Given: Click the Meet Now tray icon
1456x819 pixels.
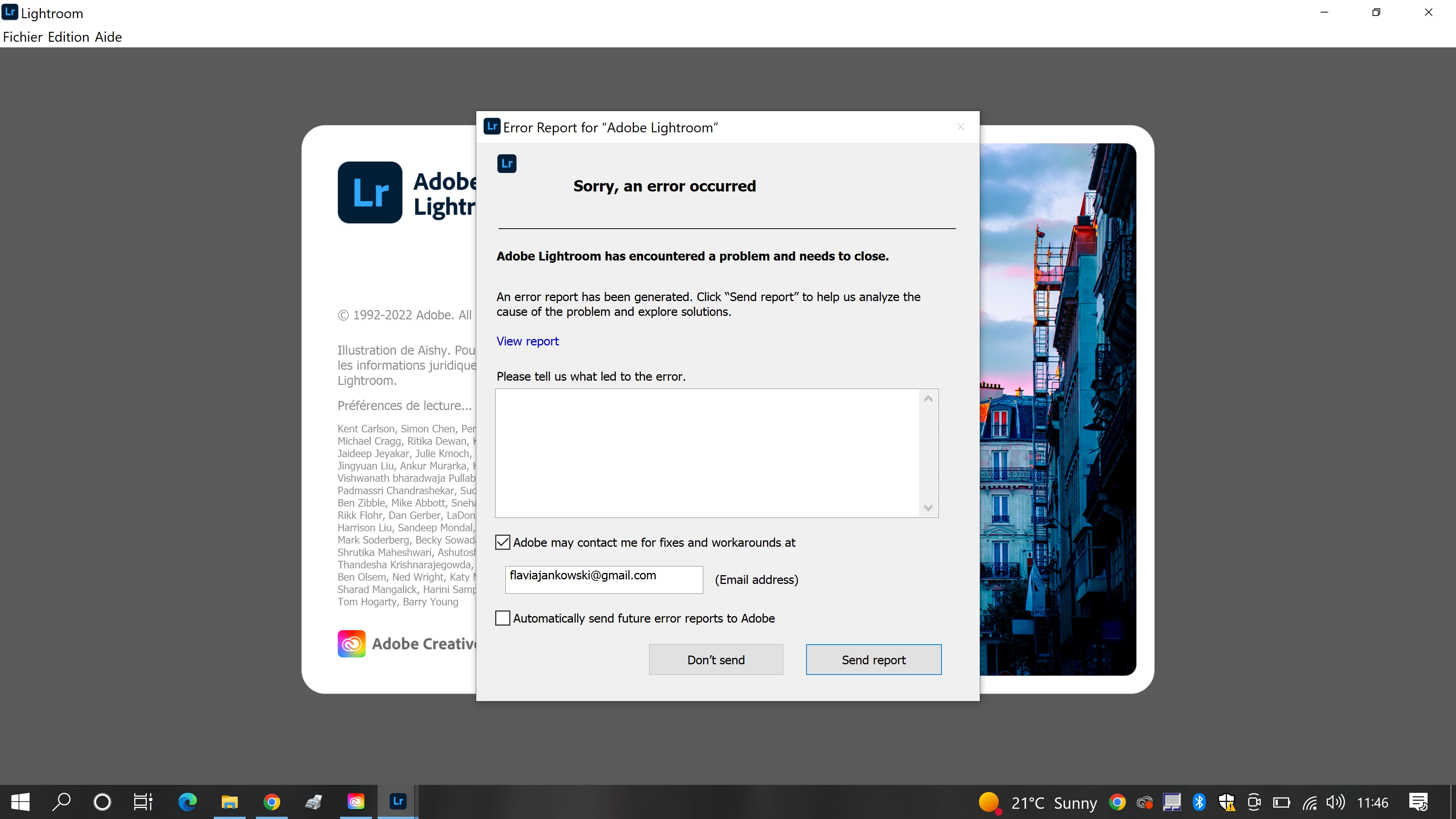Looking at the screenshot, I should (1254, 802).
